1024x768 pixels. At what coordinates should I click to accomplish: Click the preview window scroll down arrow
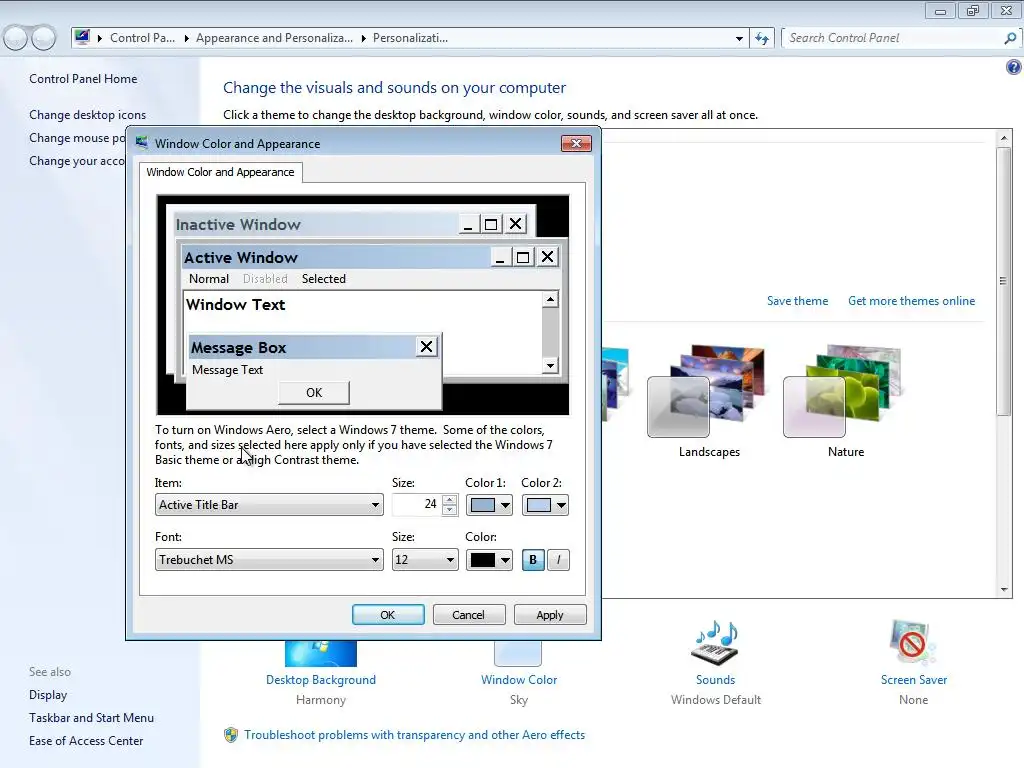coord(551,366)
